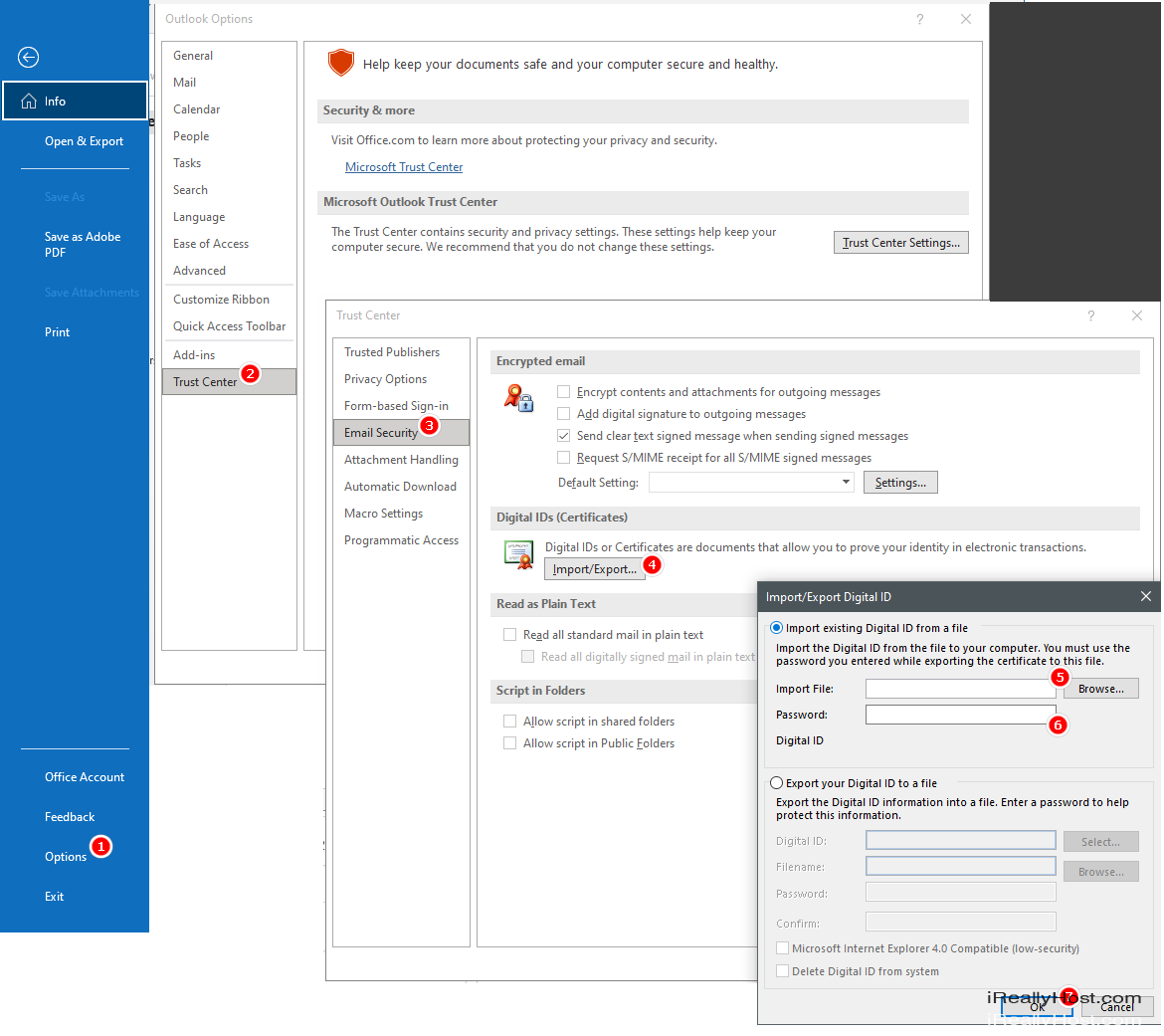Select Privacy Options in Trust Center
The width and height of the screenshot is (1164, 1036).
click(x=401, y=379)
